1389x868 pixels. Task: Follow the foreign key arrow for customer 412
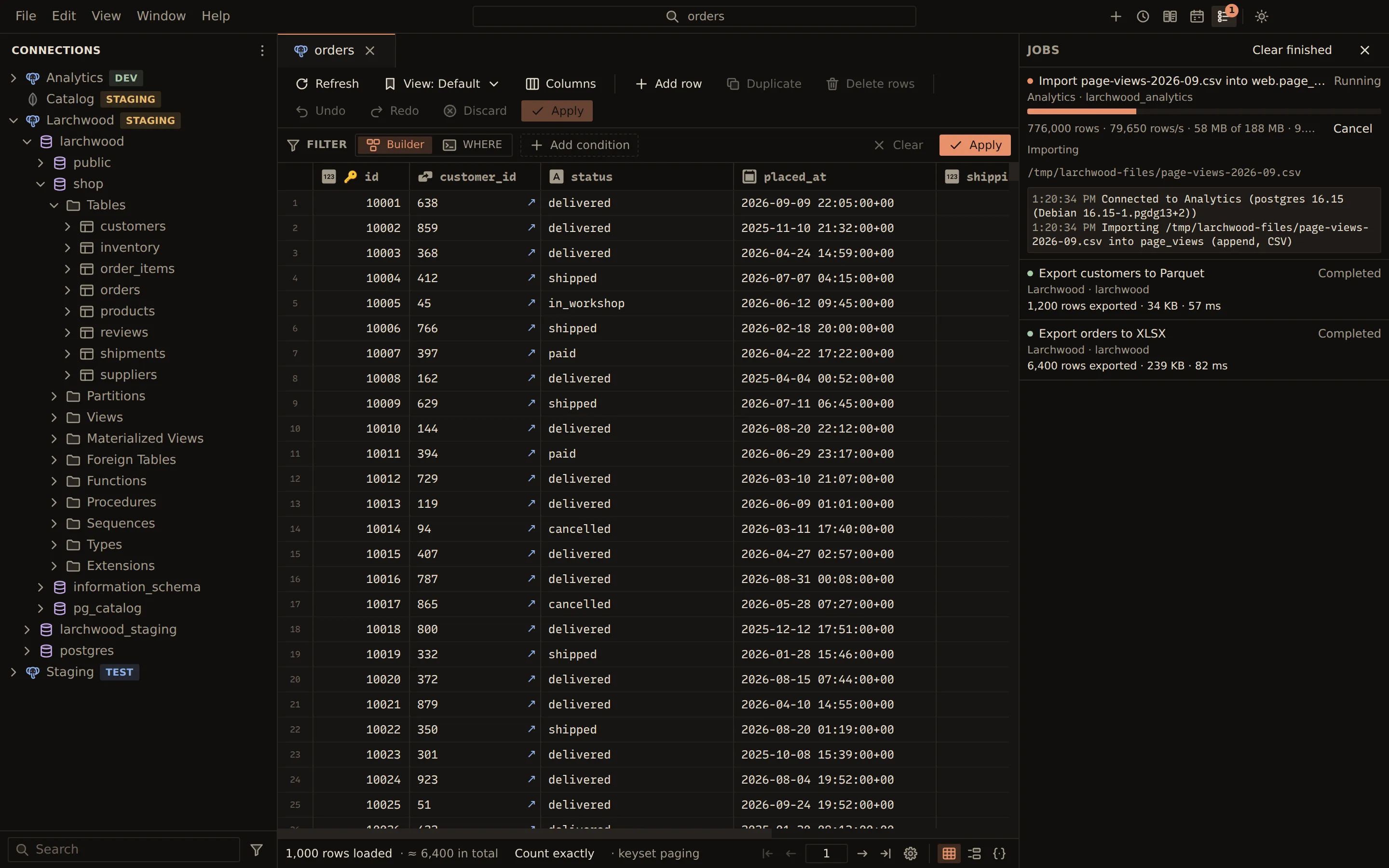[531, 278]
